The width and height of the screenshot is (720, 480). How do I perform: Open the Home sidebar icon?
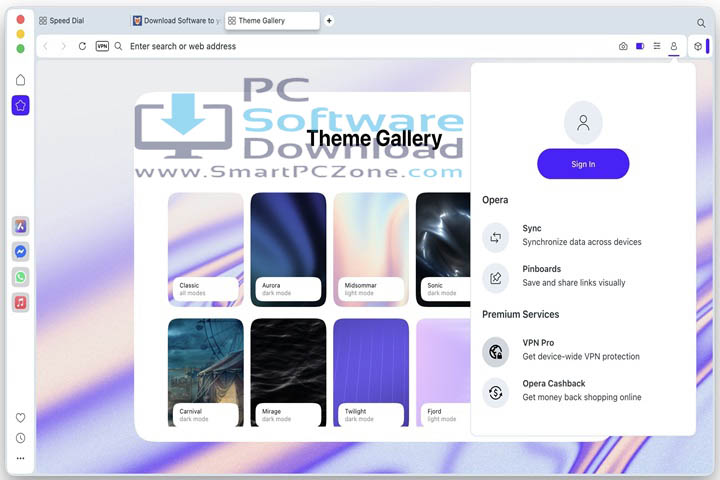(x=20, y=80)
